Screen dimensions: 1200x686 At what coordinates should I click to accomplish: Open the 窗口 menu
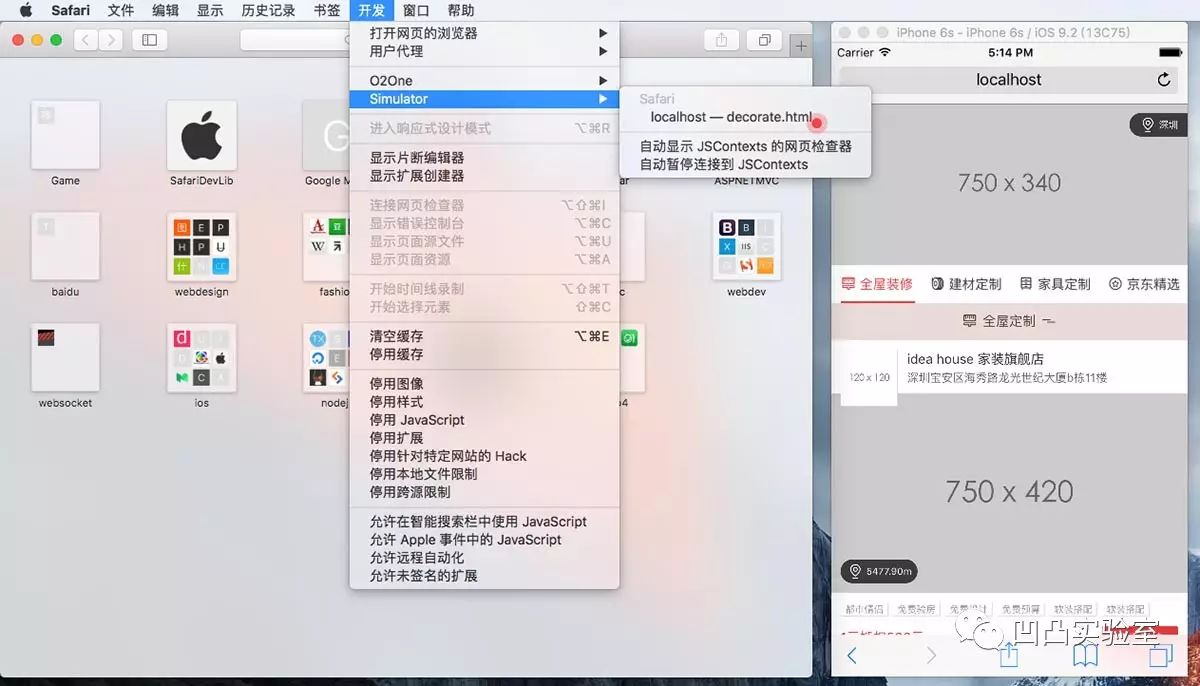point(416,11)
